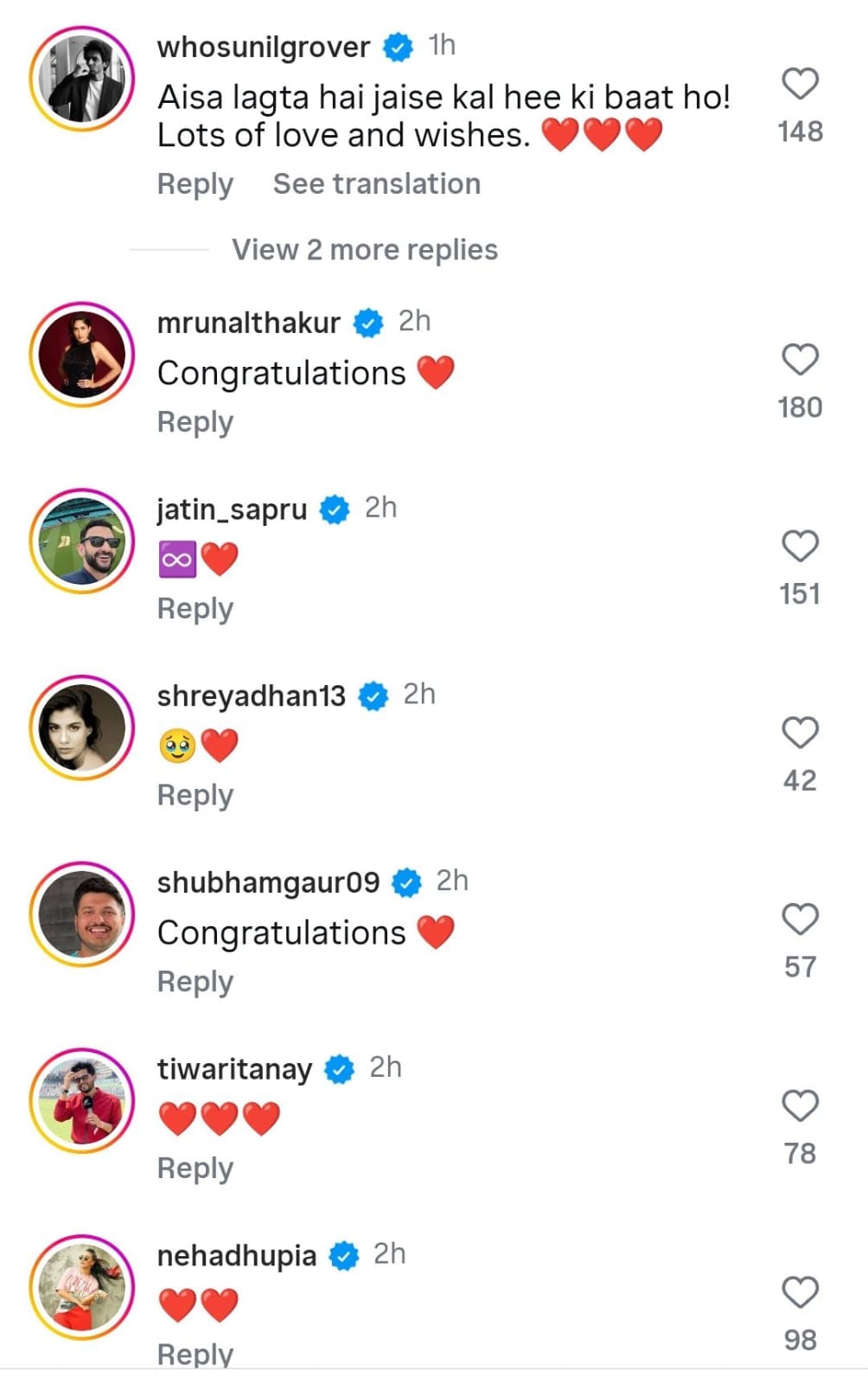Open mrunalthakur's profile avatar

tap(82, 355)
